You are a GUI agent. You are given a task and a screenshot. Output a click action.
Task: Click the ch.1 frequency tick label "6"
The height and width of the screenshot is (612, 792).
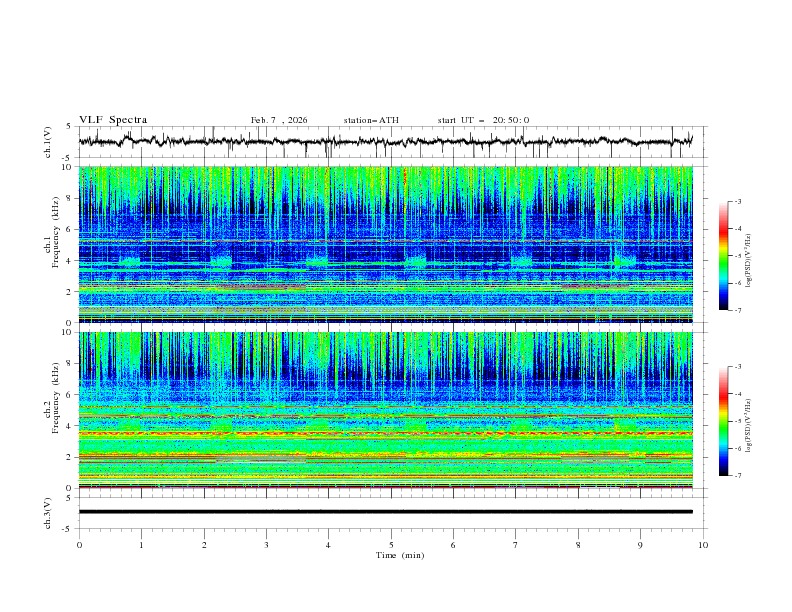click(x=70, y=229)
